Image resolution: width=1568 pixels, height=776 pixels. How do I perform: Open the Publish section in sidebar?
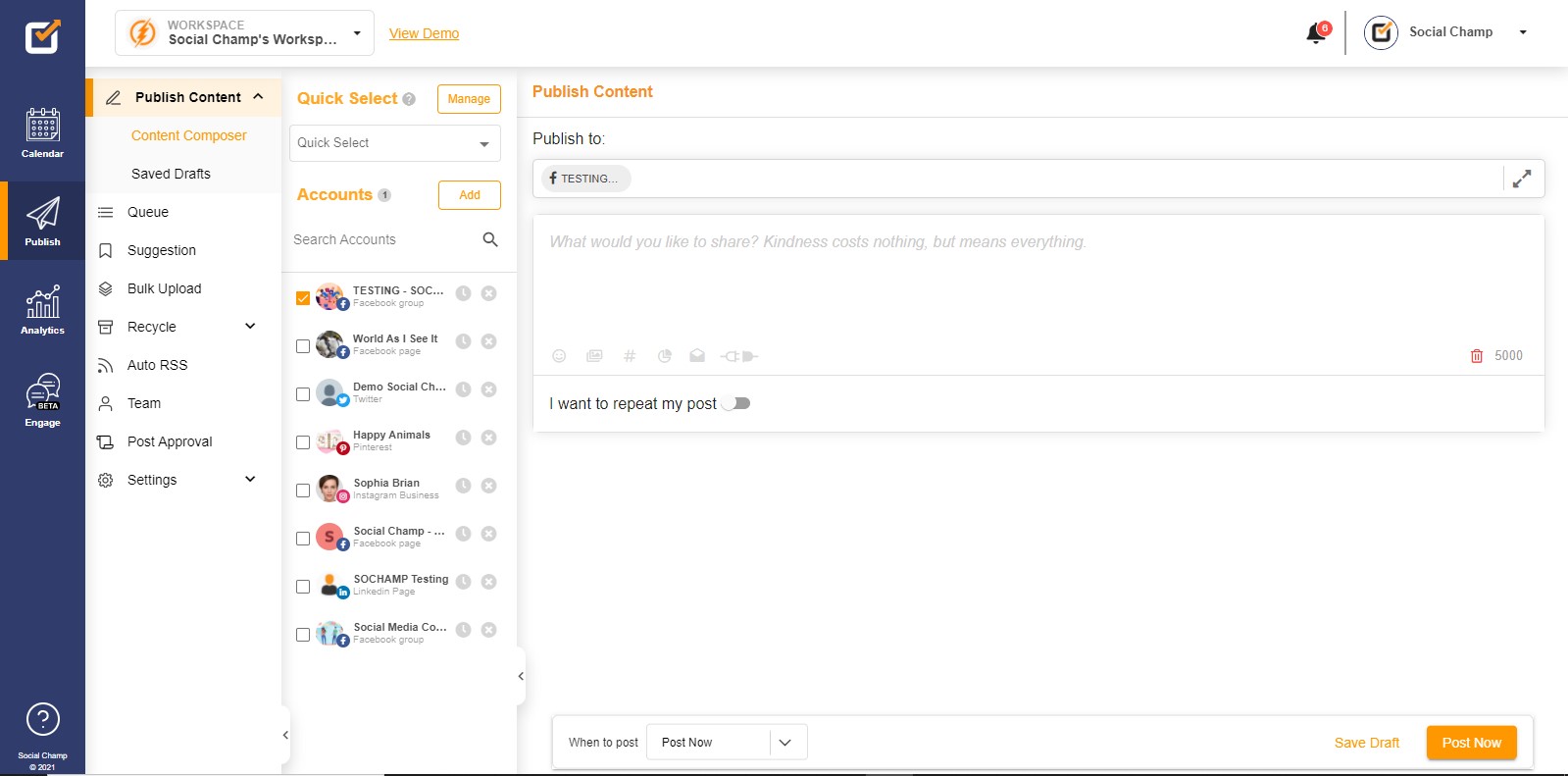point(42,221)
